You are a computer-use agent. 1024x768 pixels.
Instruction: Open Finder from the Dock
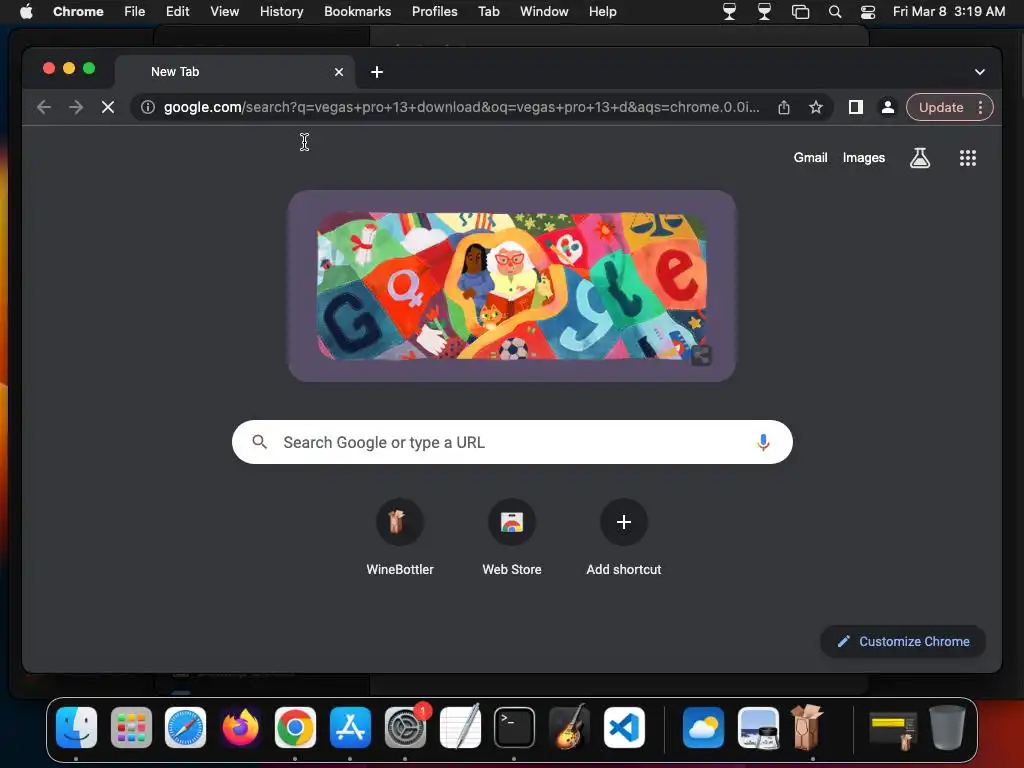[76, 727]
